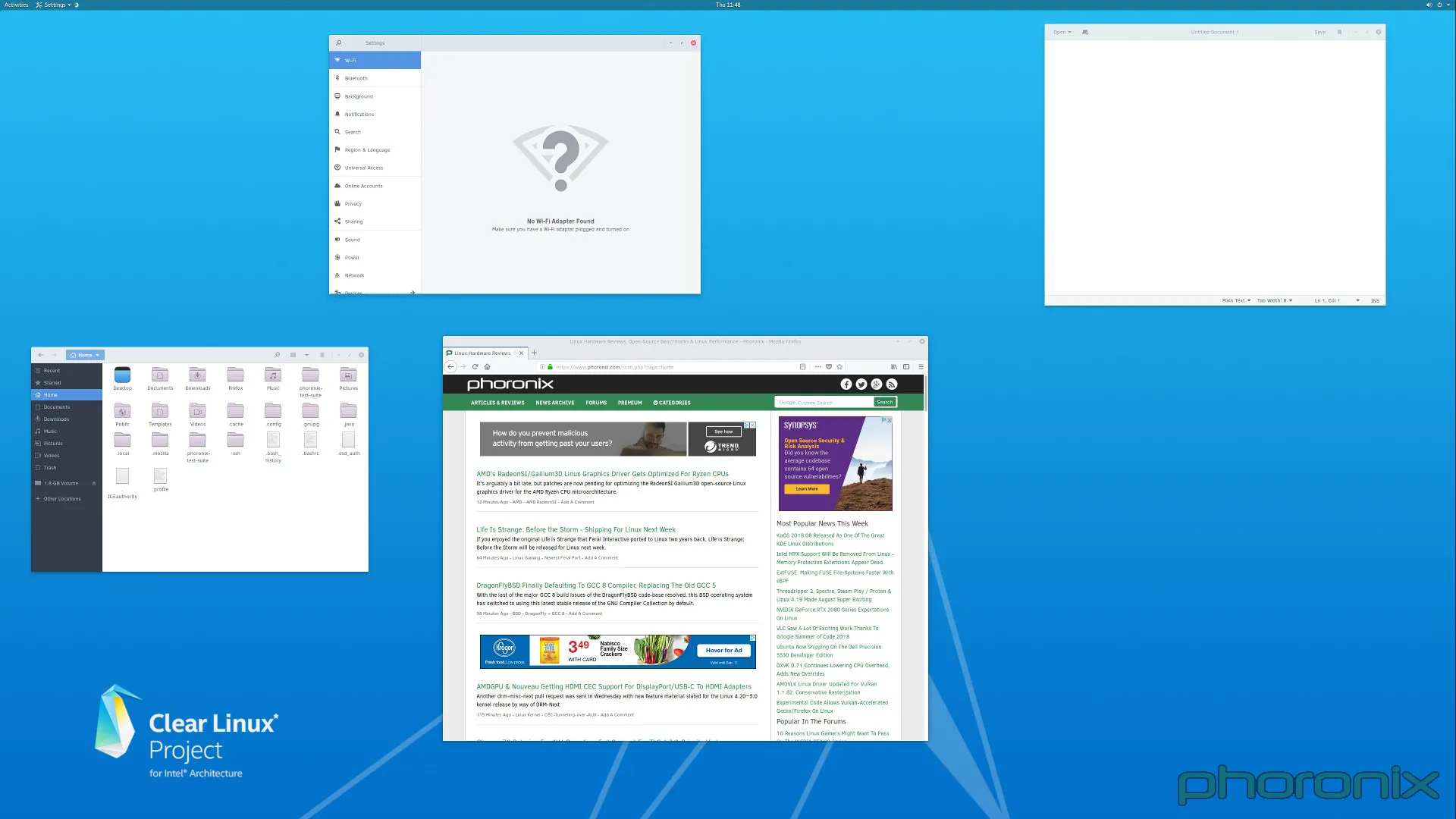Select the Pictures folder in Files grid
Viewport: 1456px width, 819px height.
348,375
